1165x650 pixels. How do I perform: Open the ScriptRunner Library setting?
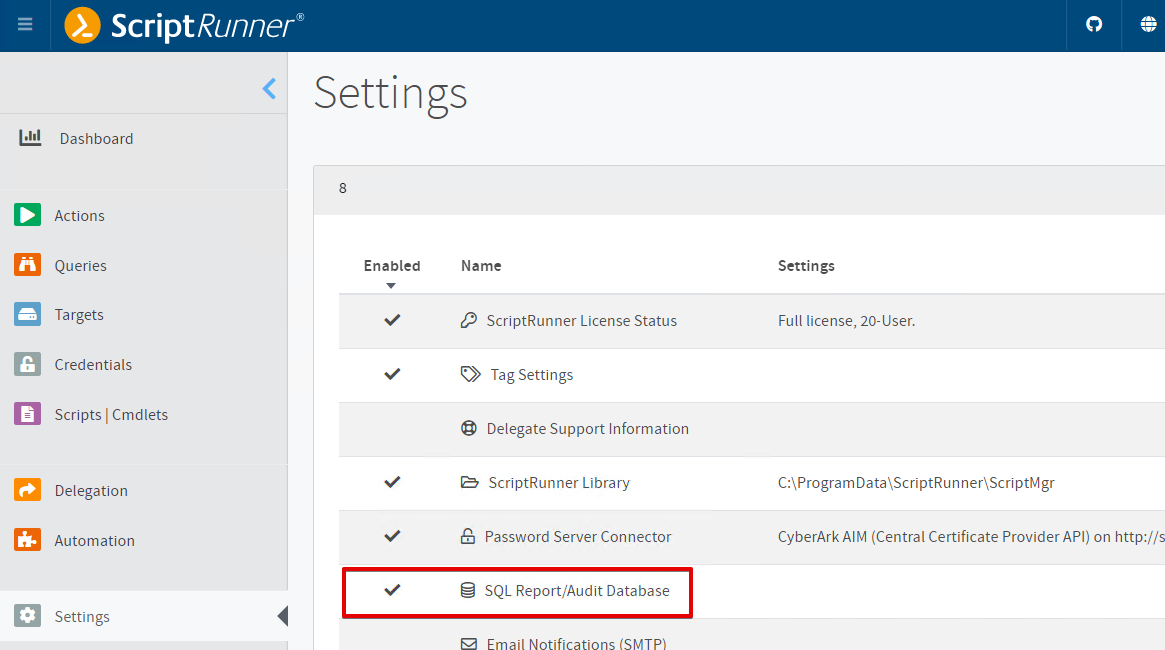pos(559,483)
